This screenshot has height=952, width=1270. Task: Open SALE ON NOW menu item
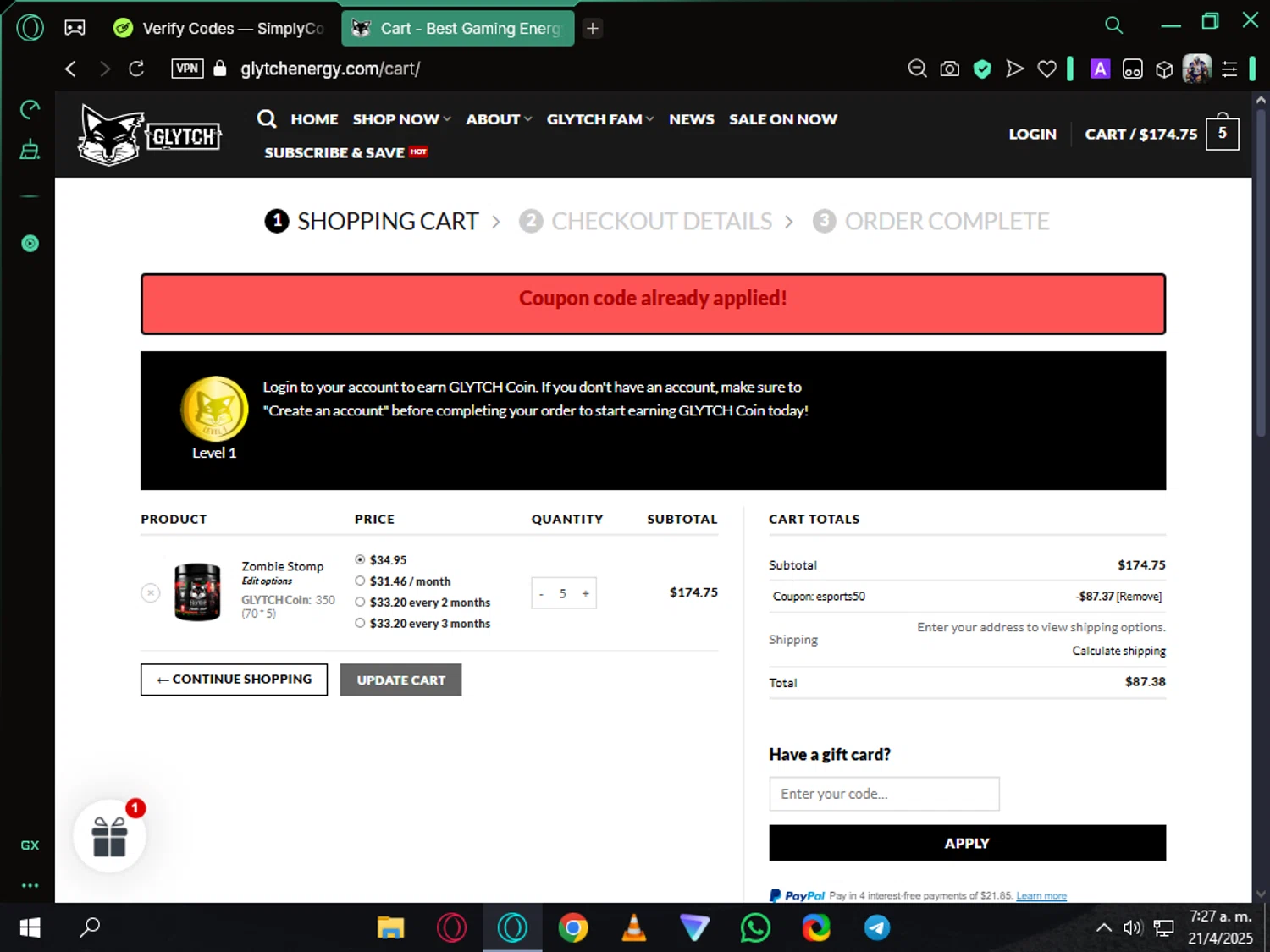(x=783, y=119)
